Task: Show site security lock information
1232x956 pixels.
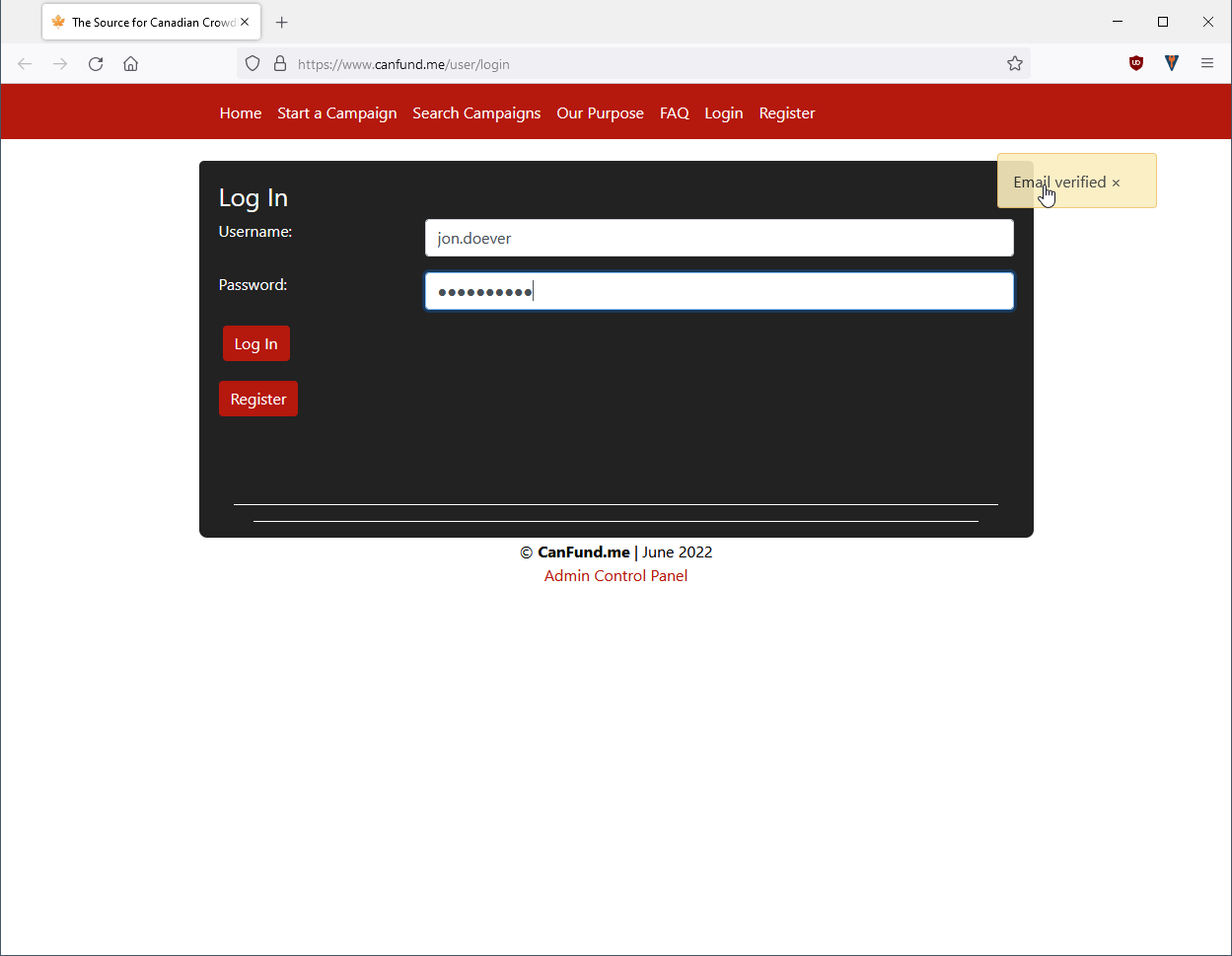Action: (280, 64)
